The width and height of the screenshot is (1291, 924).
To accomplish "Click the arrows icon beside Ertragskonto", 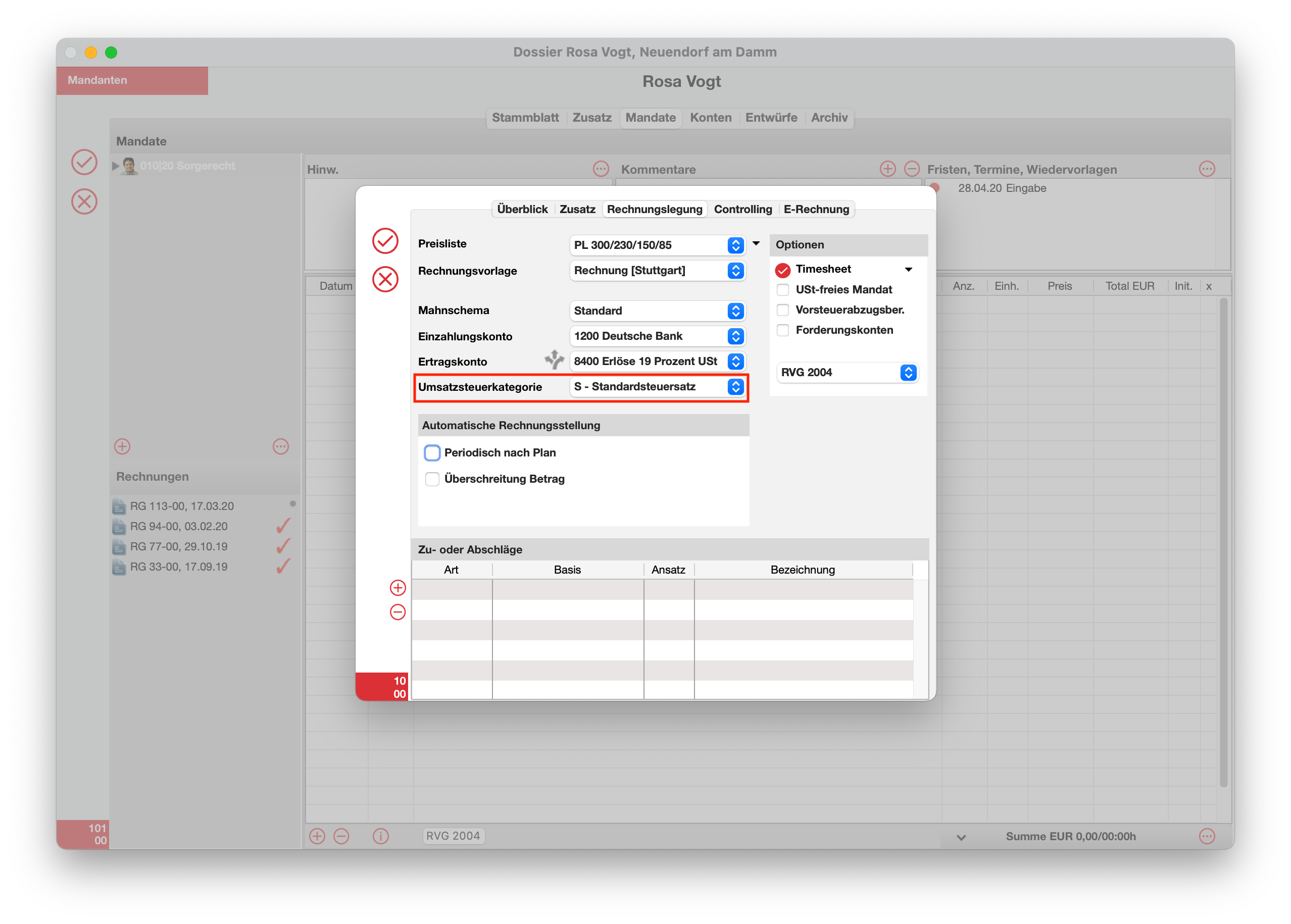I will pos(554,360).
